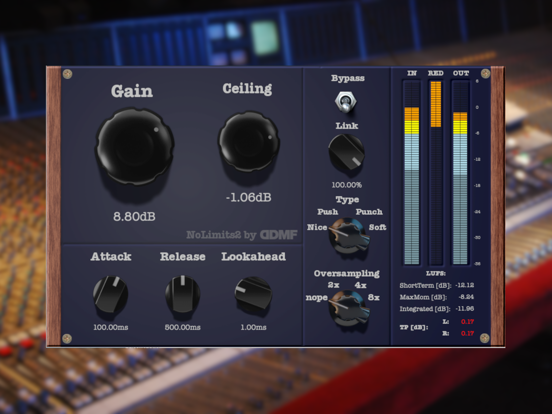Click the Attack knob
The image size is (552, 414).
pos(111,294)
